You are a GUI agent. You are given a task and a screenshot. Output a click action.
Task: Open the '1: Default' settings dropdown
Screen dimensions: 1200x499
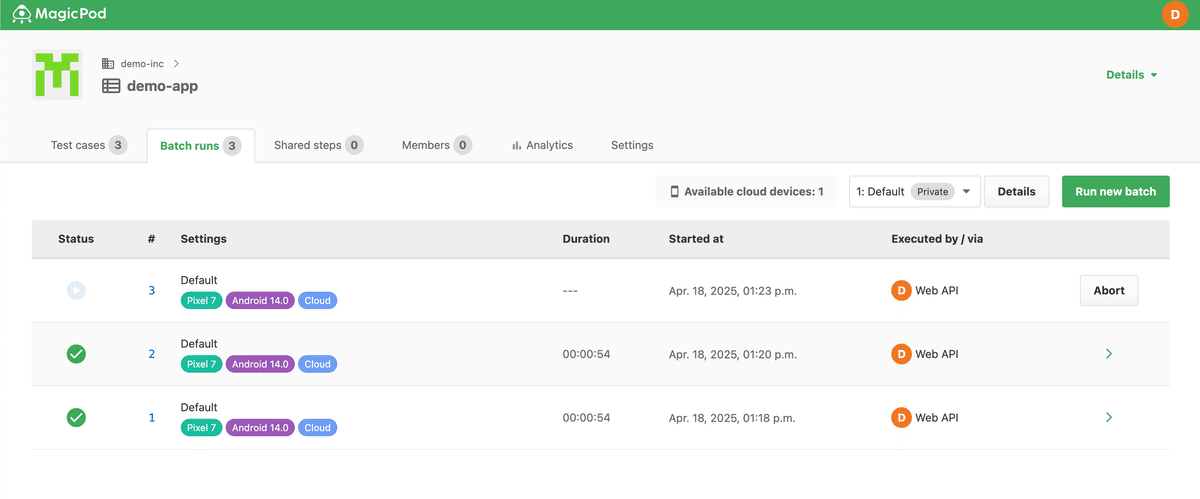pyautogui.click(x=914, y=191)
